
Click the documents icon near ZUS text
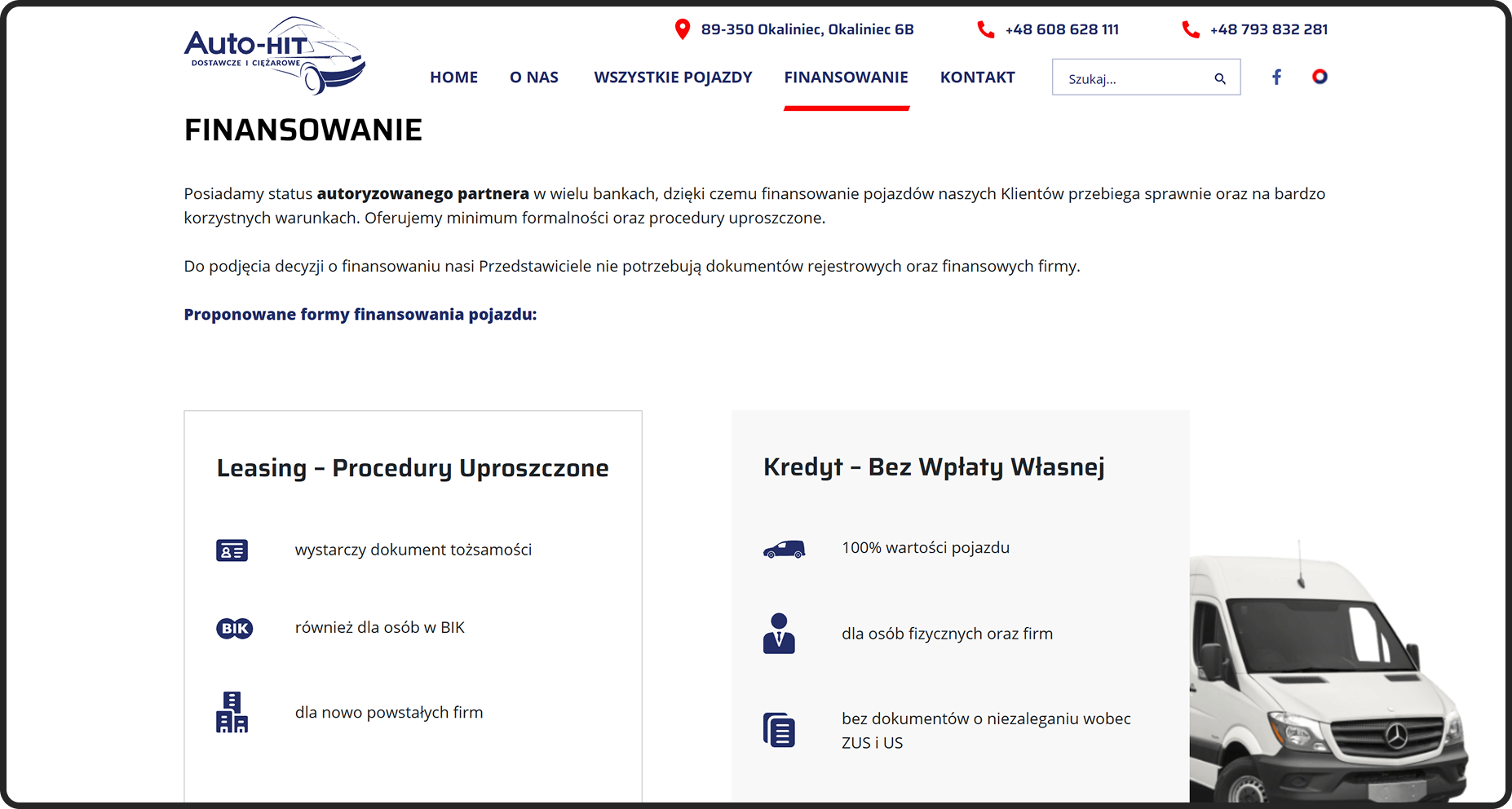[779, 730]
